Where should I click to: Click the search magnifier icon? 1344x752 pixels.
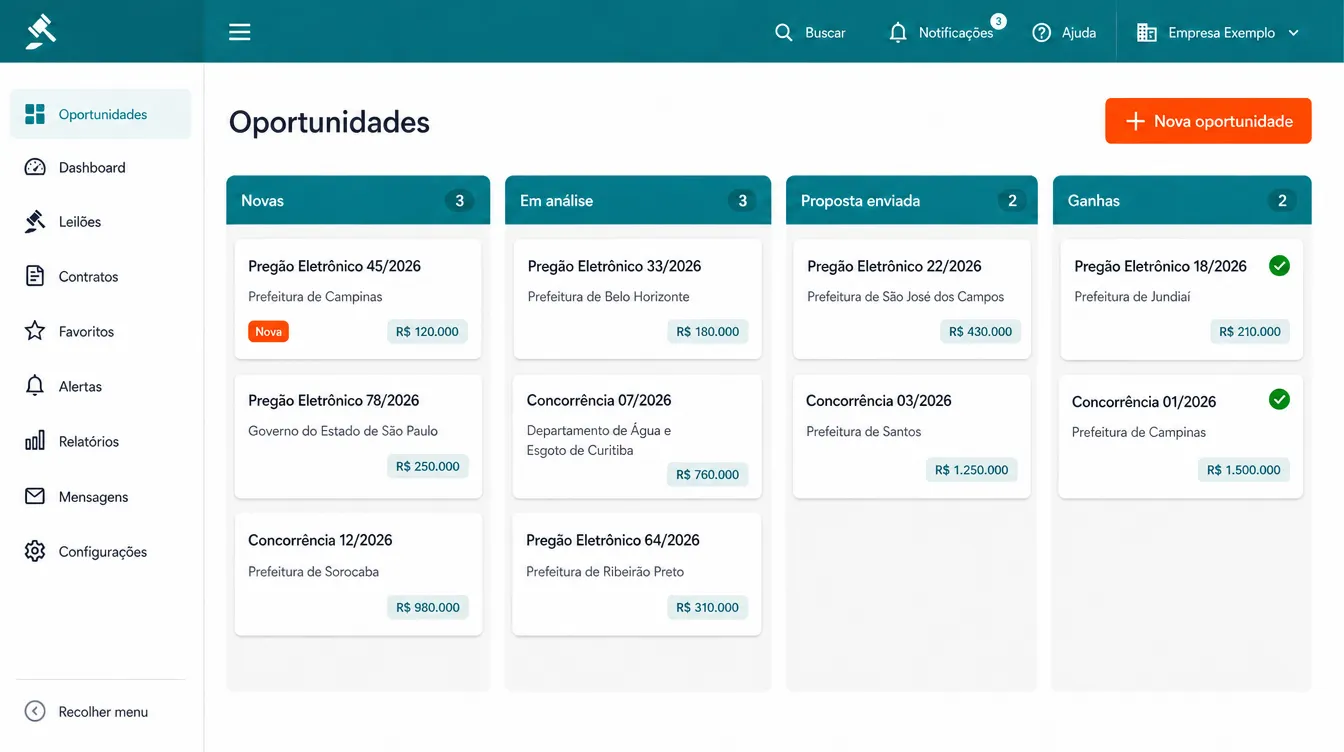pos(784,33)
